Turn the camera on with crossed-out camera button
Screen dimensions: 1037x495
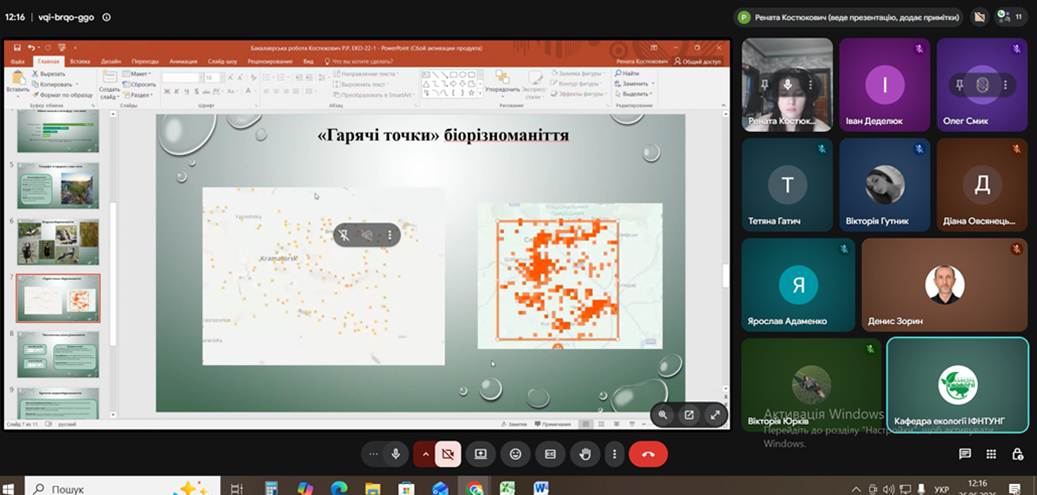(x=448, y=454)
